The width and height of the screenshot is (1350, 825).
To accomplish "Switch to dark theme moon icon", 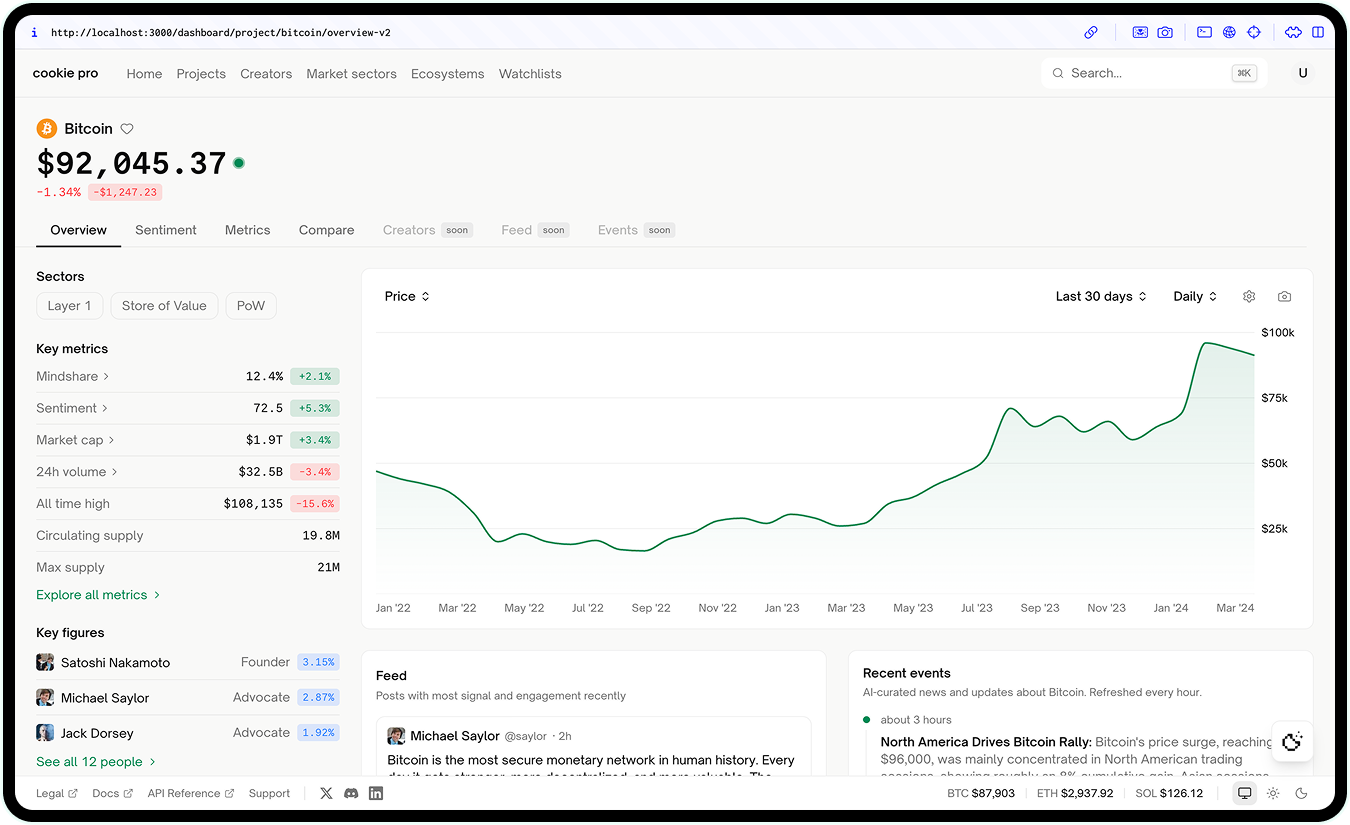I will click(x=1301, y=793).
